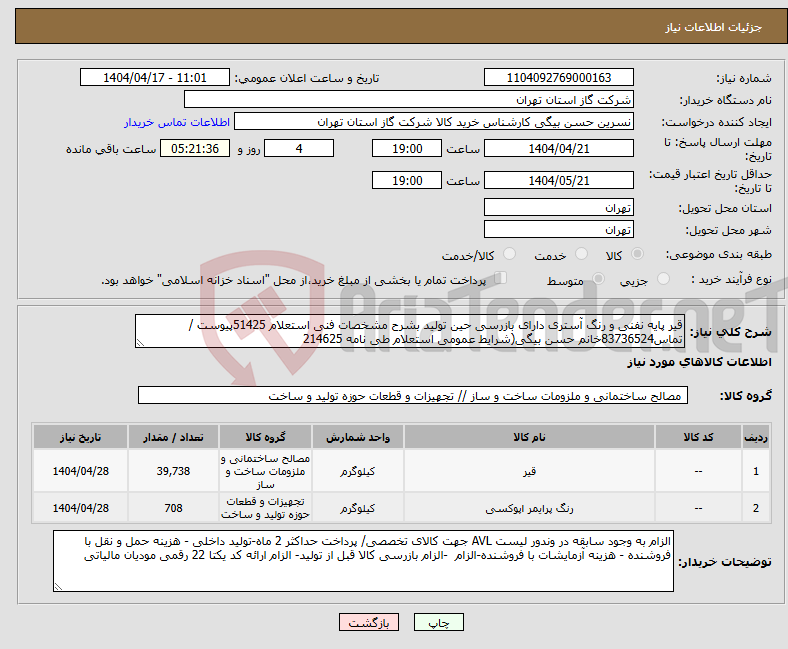Viewport: 788px width, 649px height.
Task: Click the item name قیر in row 1
Action: [x=529, y=471]
